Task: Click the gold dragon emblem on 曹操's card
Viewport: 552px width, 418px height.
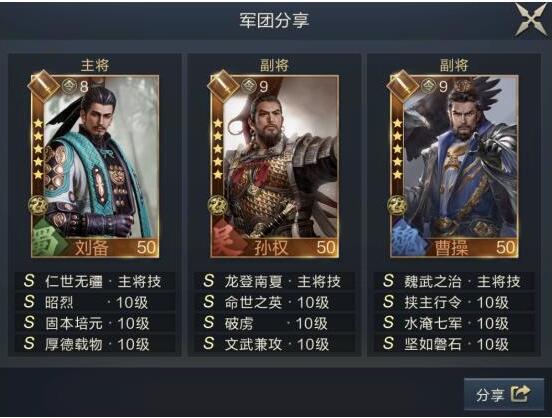Action: click(398, 206)
